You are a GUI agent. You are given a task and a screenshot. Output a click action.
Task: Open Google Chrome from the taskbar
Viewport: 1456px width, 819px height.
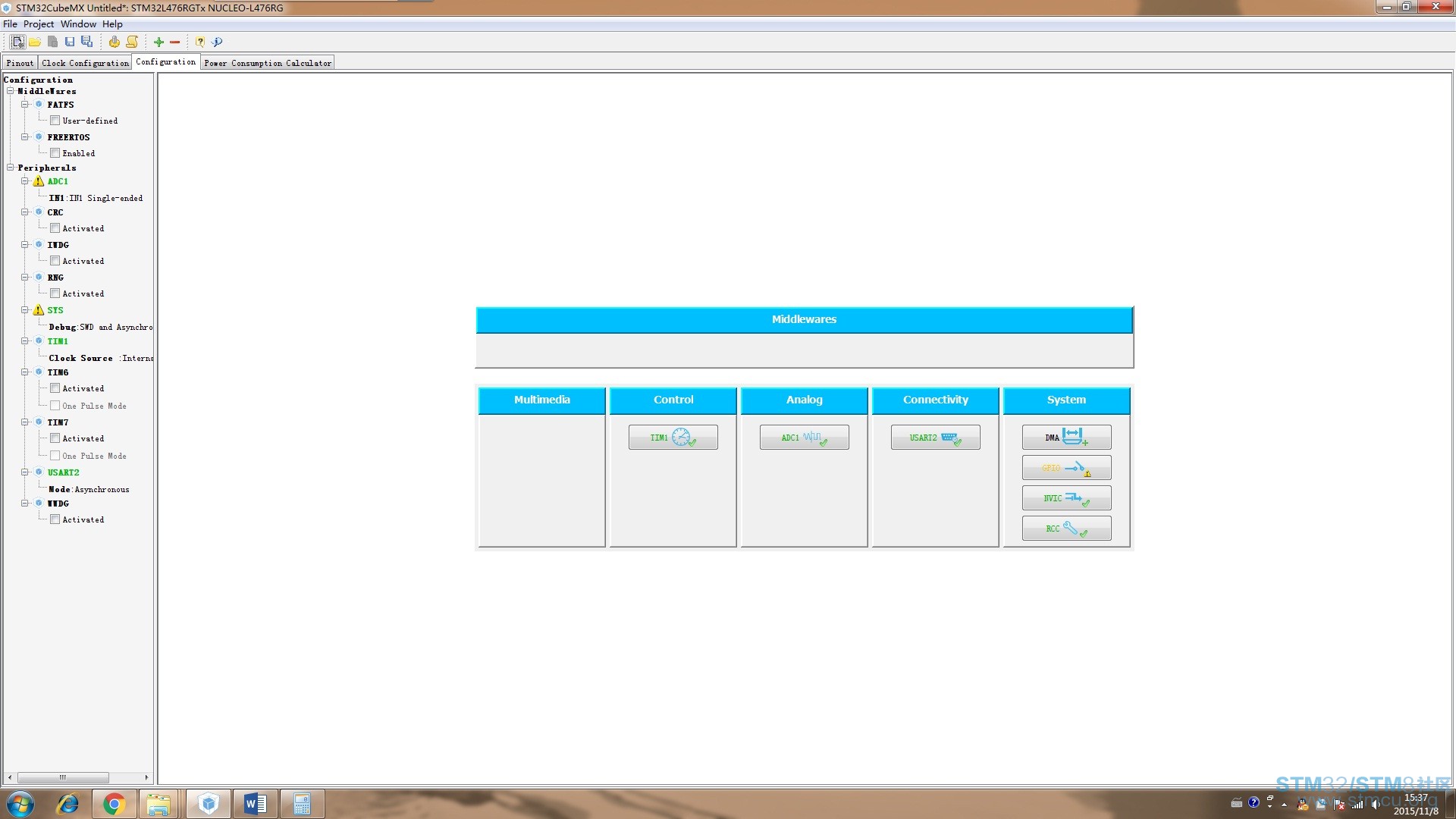(x=114, y=804)
